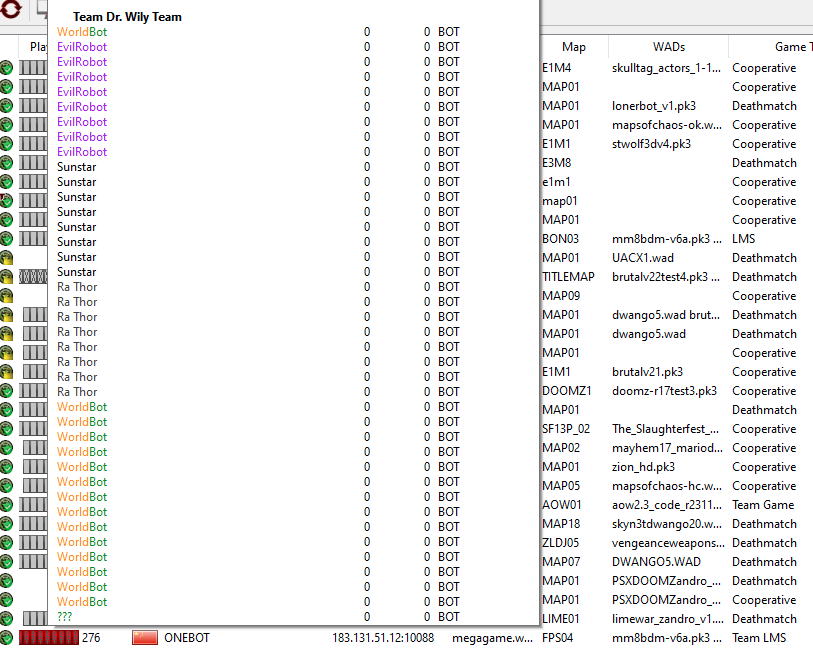The width and height of the screenshot is (813, 648).
Task: Click the locked server icon in TITLEMAP row
Action: pos(6,277)
